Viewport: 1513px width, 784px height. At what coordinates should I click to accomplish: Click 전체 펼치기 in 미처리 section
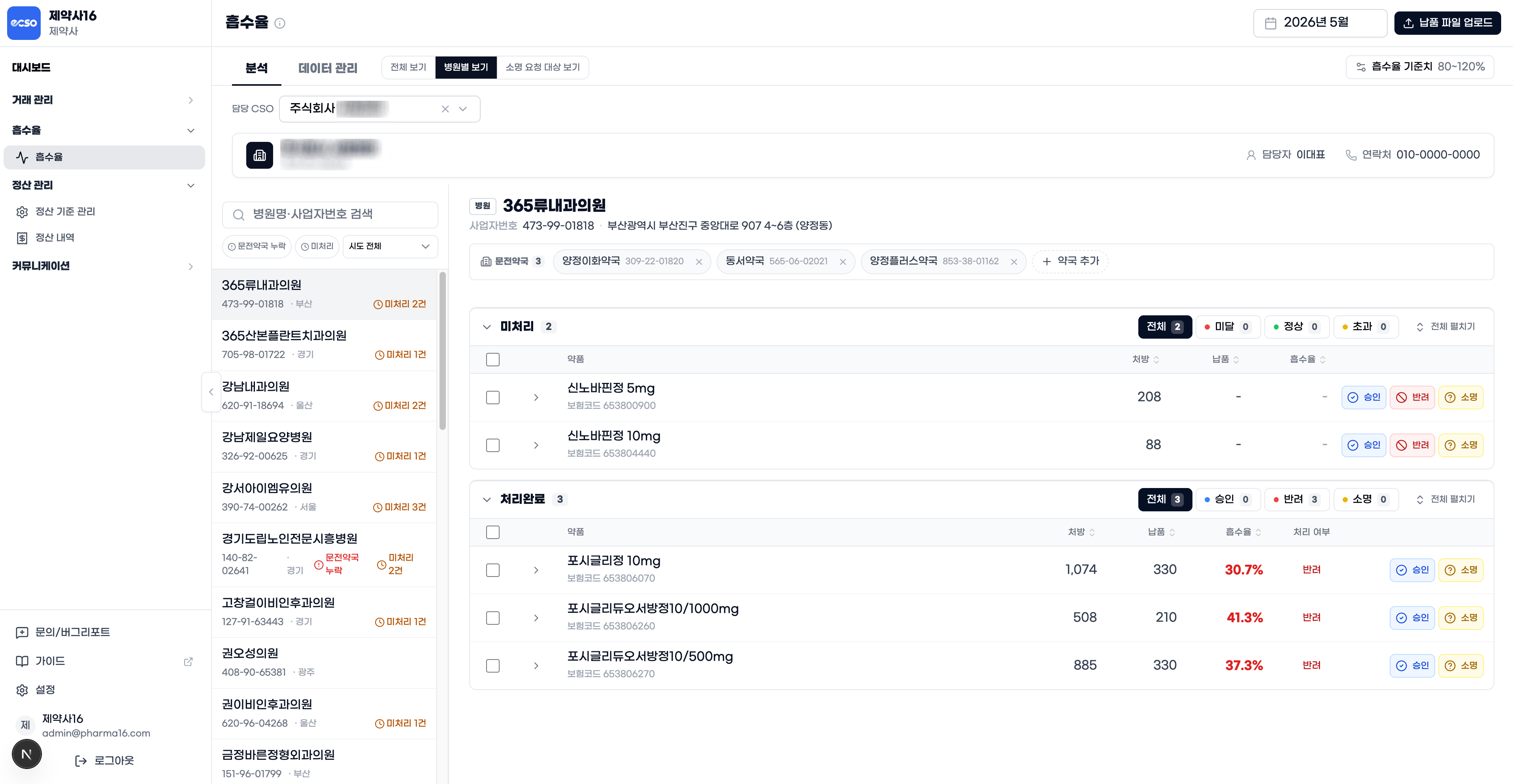[1445, 327]
